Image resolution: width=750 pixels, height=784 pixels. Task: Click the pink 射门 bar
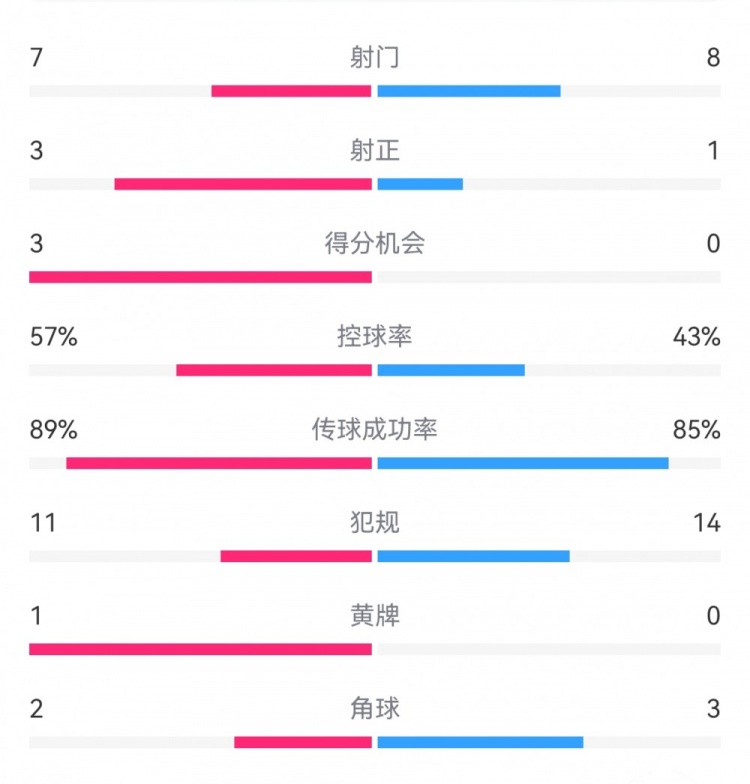tap(291, 91)
